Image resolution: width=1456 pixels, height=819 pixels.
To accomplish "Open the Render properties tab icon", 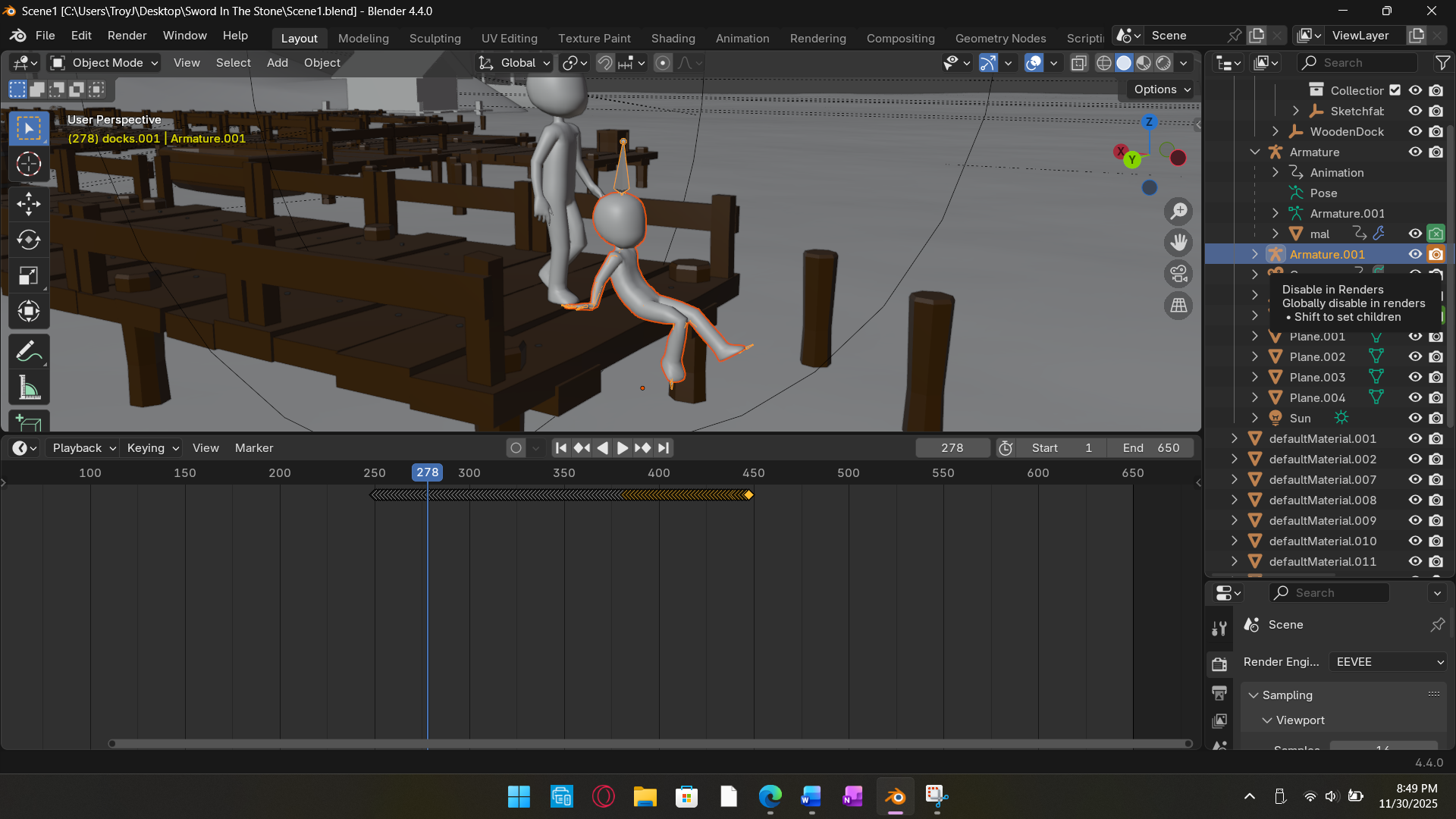I will 1219,665.
